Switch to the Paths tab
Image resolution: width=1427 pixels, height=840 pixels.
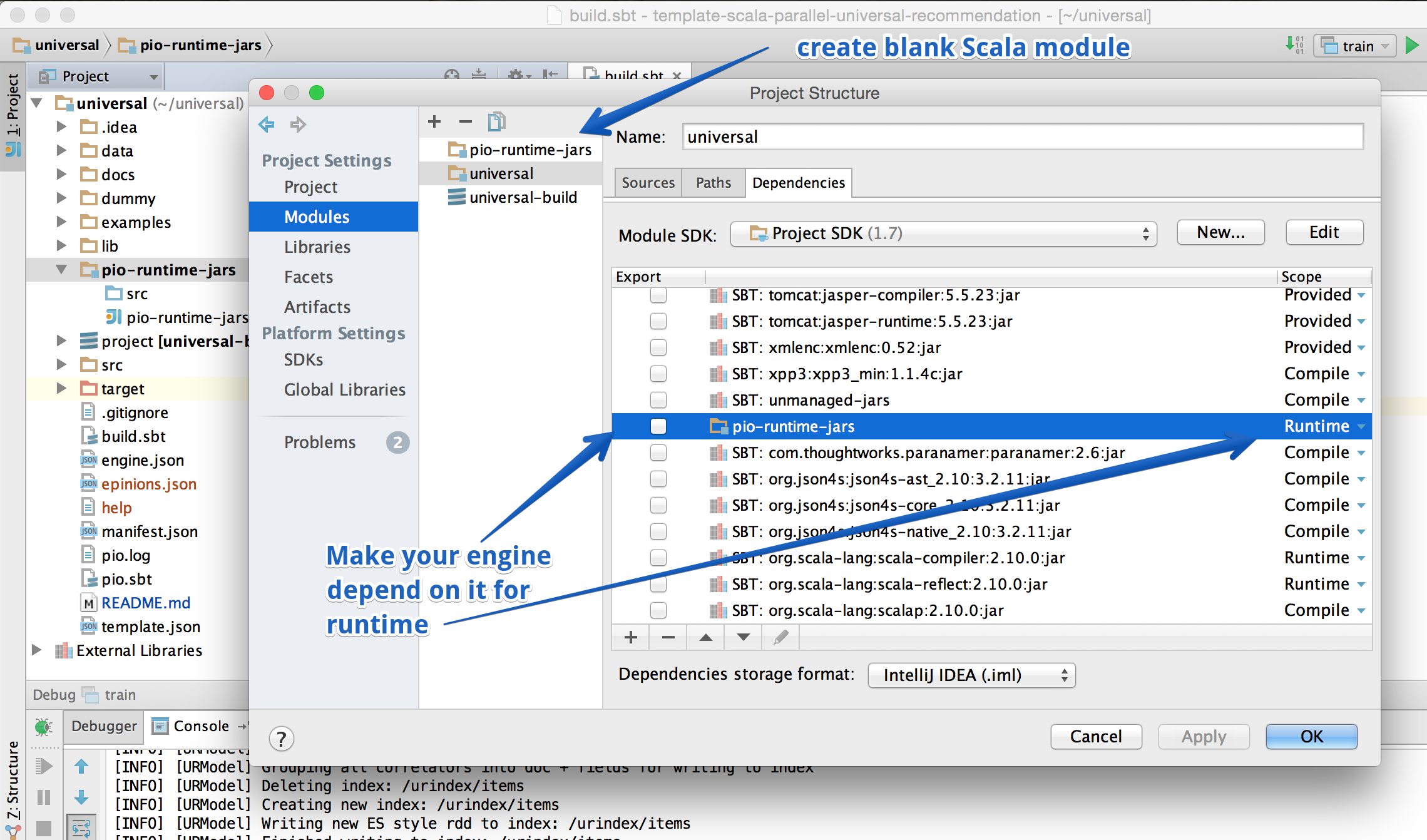(x=713, y=183)
